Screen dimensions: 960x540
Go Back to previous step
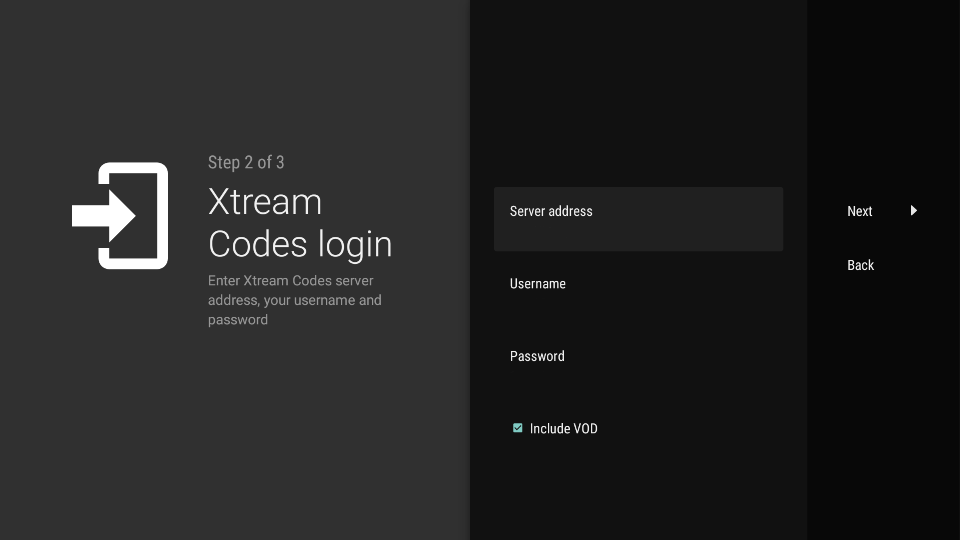click(x=860, y=265)
